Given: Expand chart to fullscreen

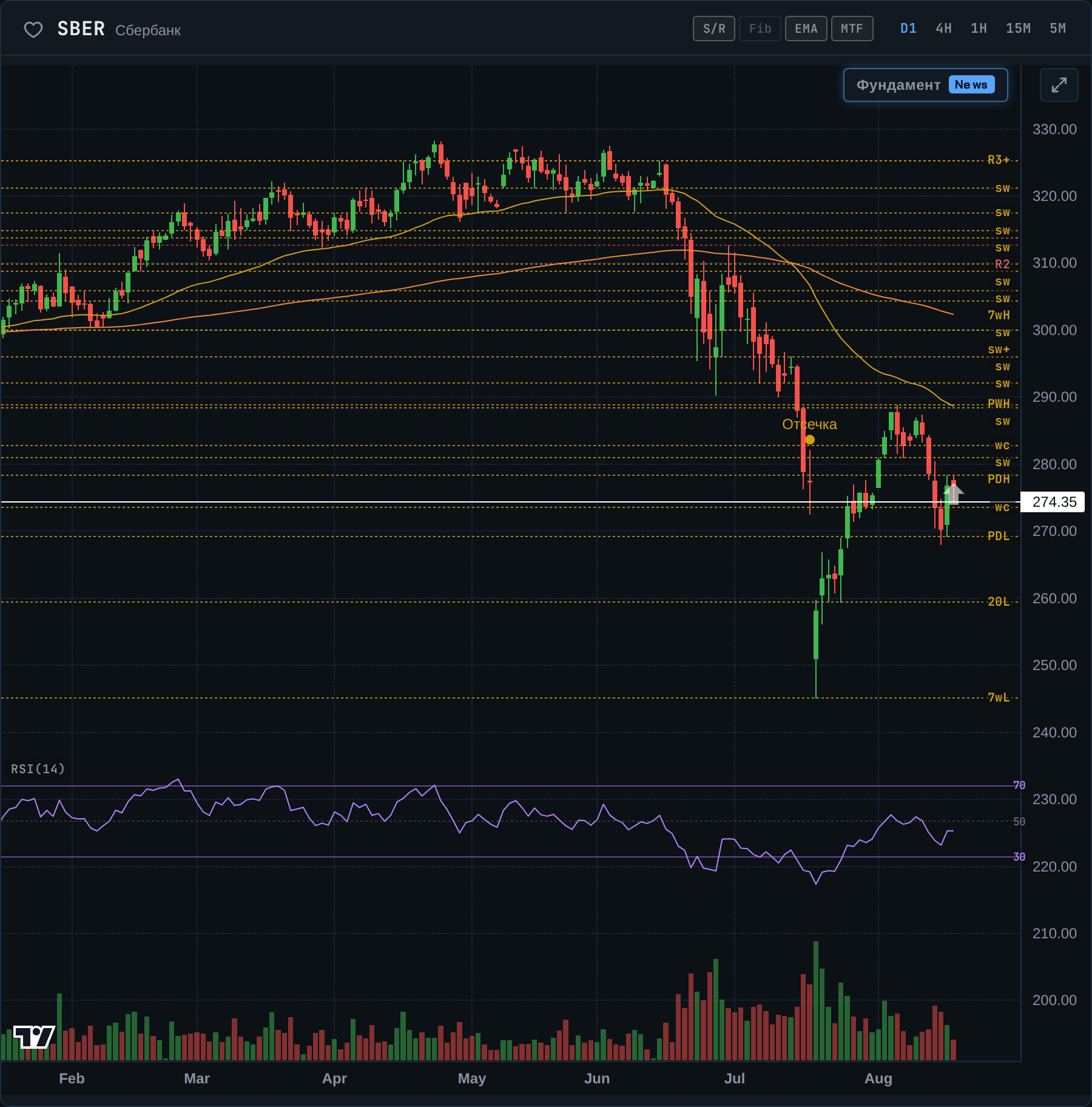Looking at the screenshot, I should click(1059, 85).
